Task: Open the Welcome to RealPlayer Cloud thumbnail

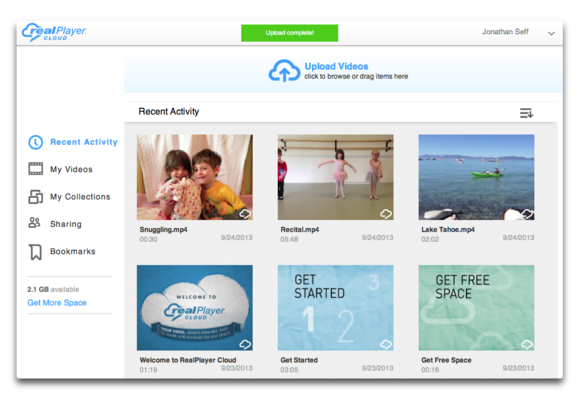Action: pyautogui.click(x=195, y=308)
